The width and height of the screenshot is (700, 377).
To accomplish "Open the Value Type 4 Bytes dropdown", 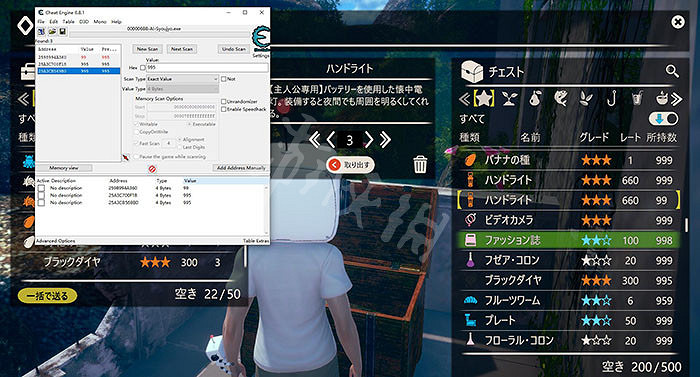I will (x=182, y=89).
